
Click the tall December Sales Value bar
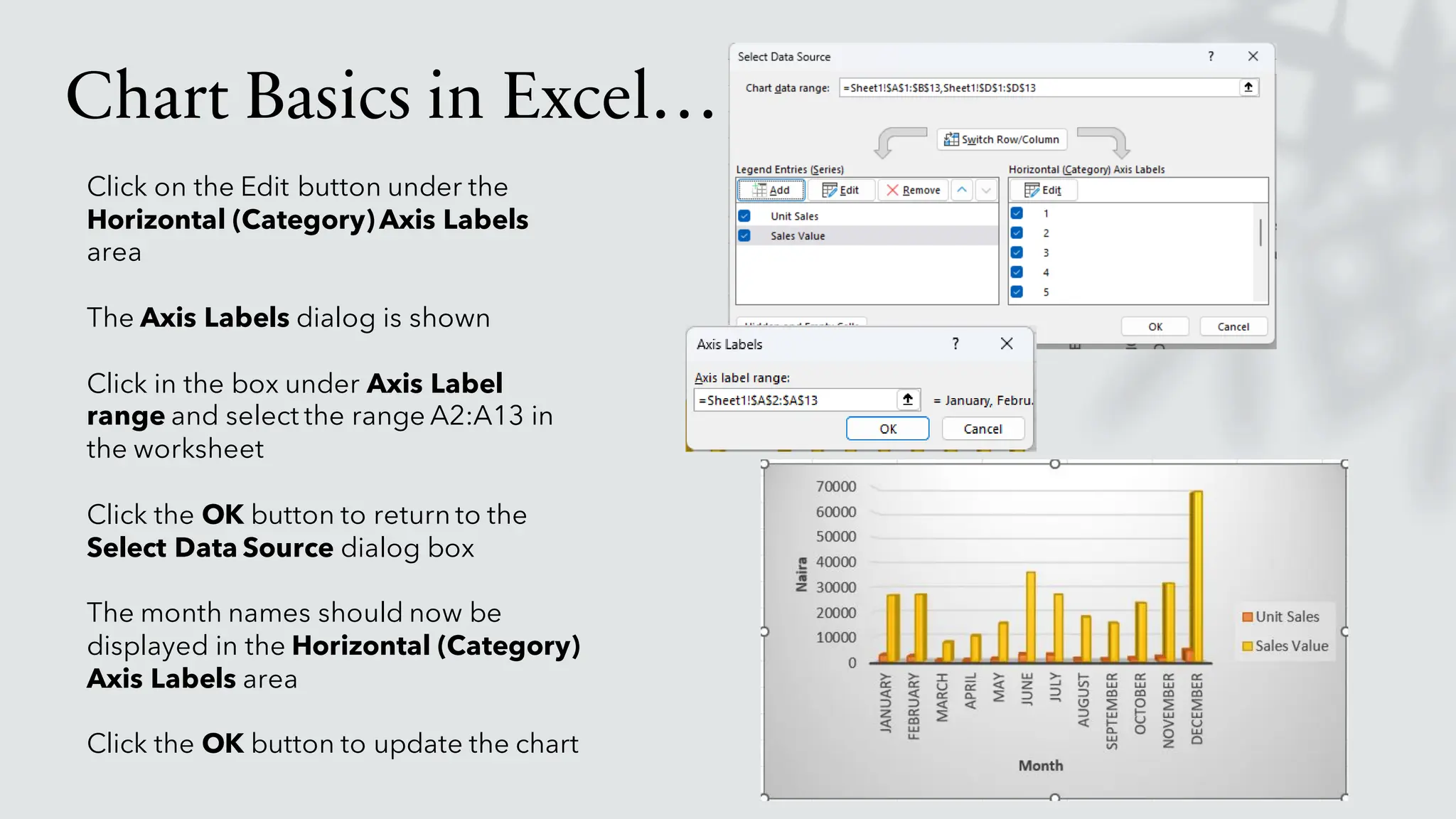tap(1197, 577)
